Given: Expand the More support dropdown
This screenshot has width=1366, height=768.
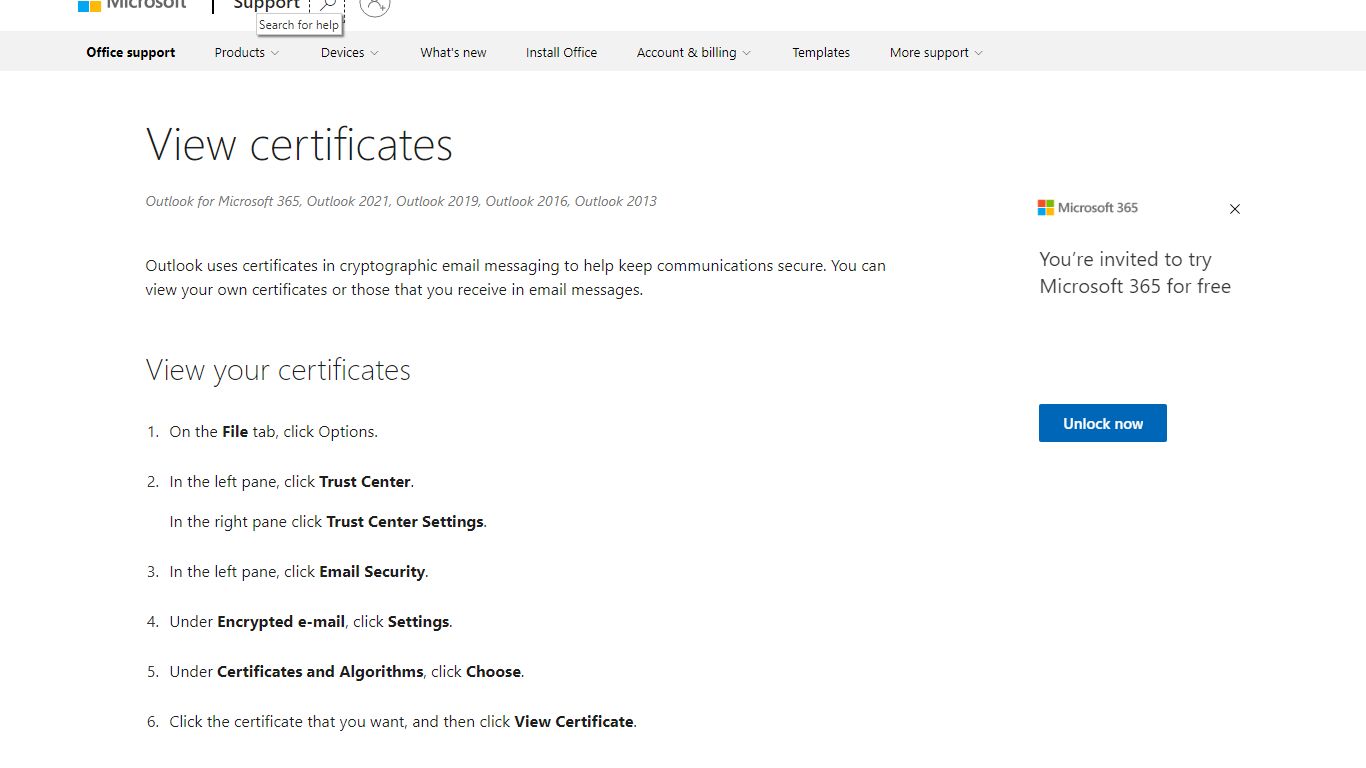Looking at the screenshot, I should (x=936, y=52).
